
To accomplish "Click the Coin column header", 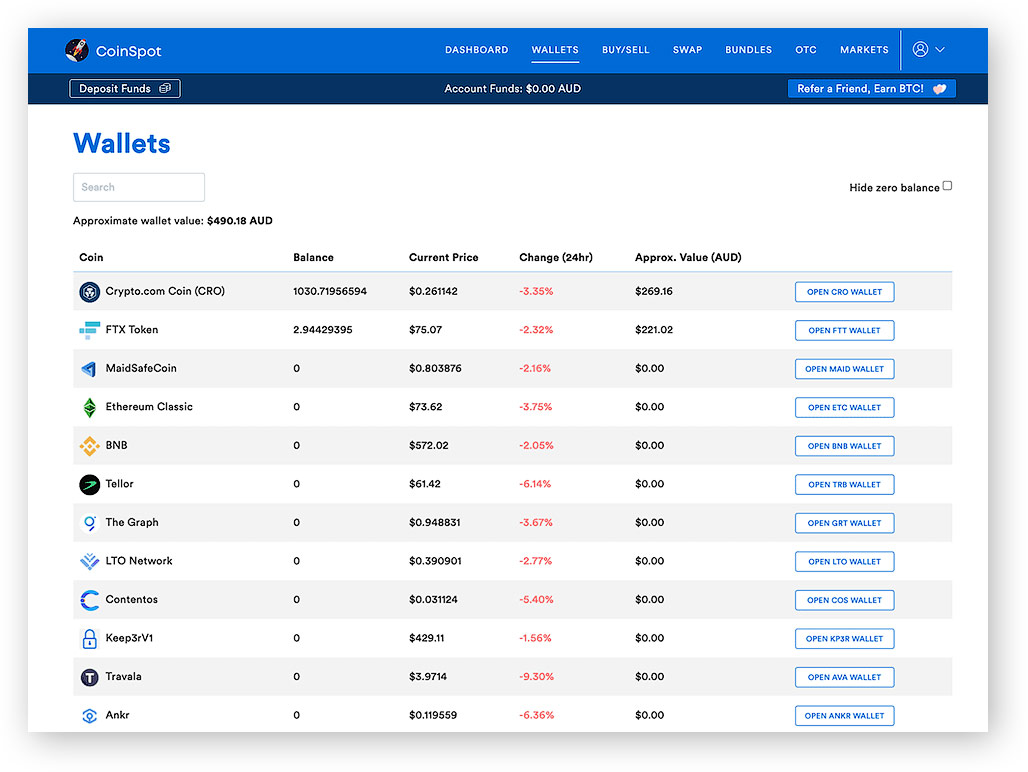I will 91,258.
